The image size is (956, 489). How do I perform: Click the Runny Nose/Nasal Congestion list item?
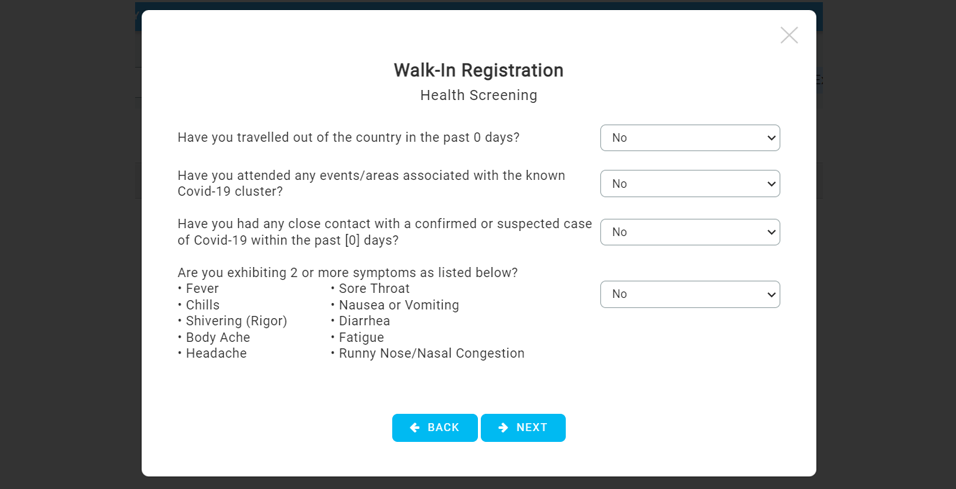click(x=427, y=353)
